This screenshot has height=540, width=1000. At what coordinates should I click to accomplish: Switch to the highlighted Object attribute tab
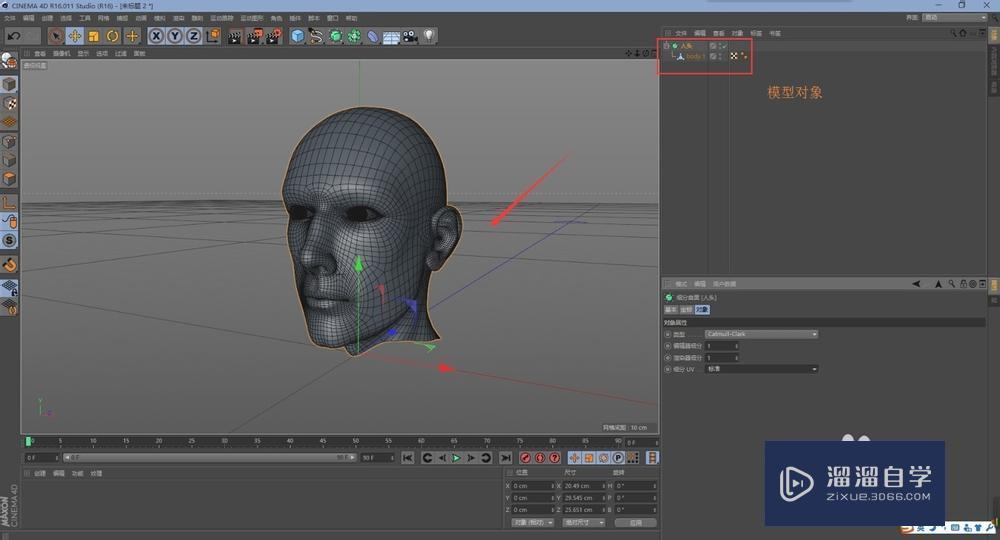[x=702, y=310]
